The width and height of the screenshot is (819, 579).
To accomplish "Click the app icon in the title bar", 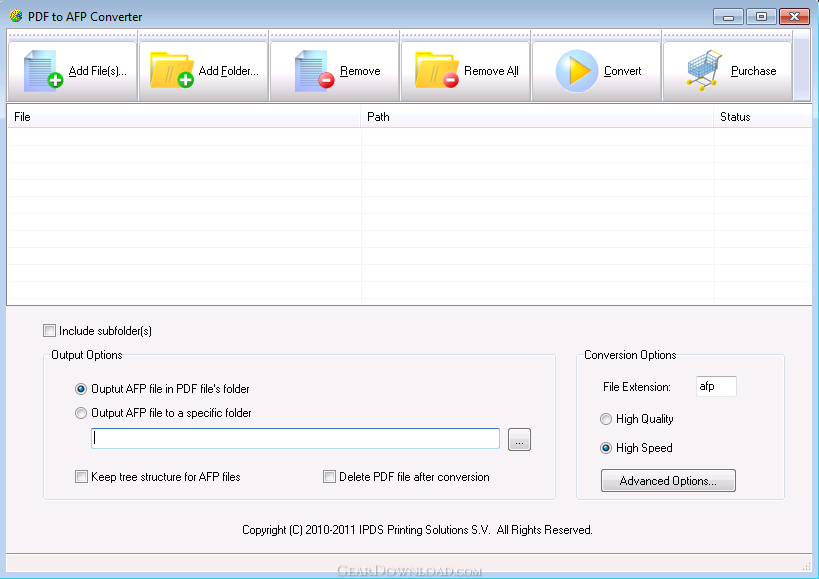I will coord(16,16).
